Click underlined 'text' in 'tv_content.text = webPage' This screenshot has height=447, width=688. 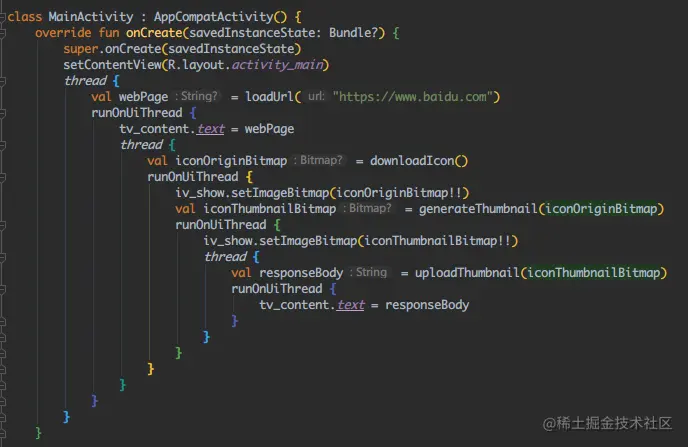coord(211,129)
